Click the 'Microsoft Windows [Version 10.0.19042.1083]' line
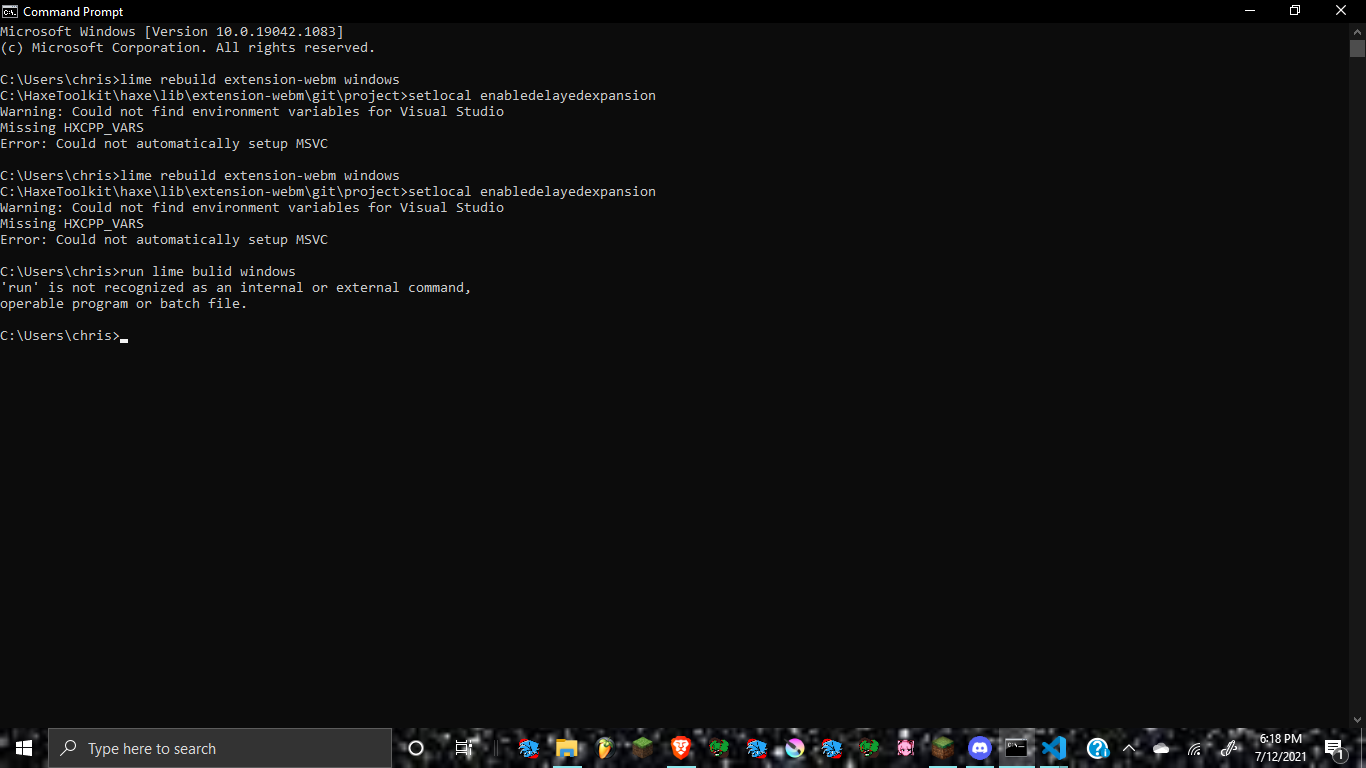Image resolution: width=1366 pixels, height=768 pixels. 172,32
